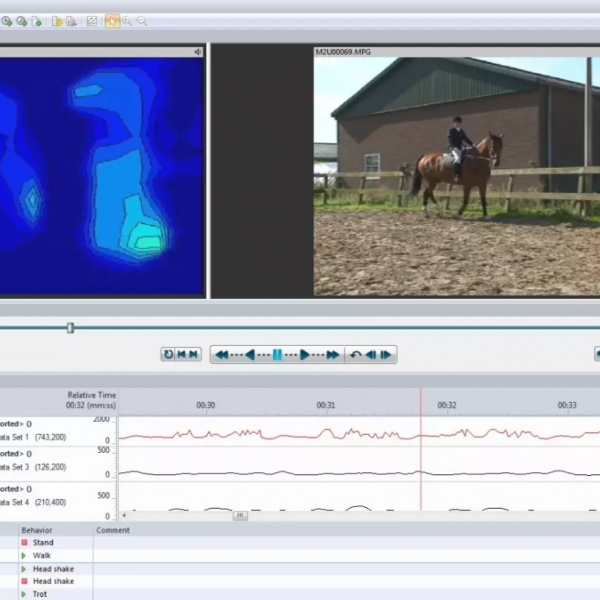
Task: Click the horse video M2U00069.MPG frame
Action: point(456,177)
